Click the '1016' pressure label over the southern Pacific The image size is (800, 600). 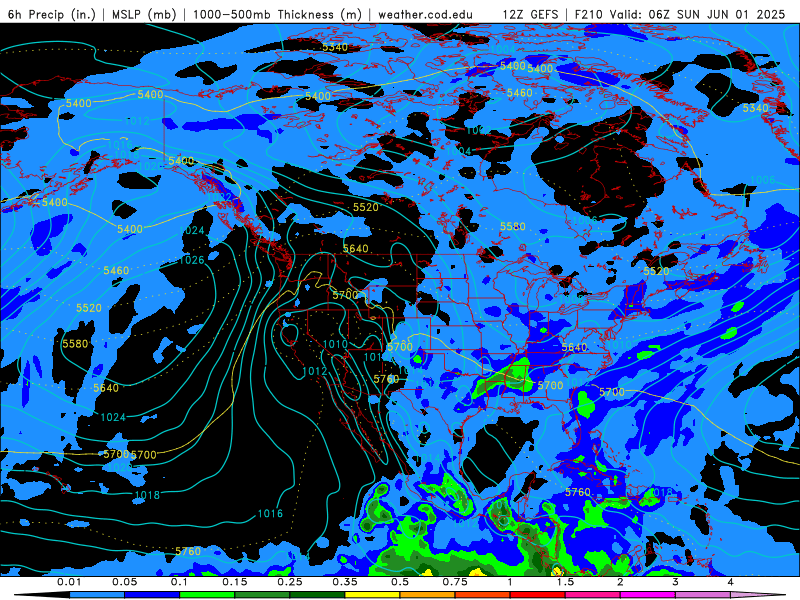270,514
